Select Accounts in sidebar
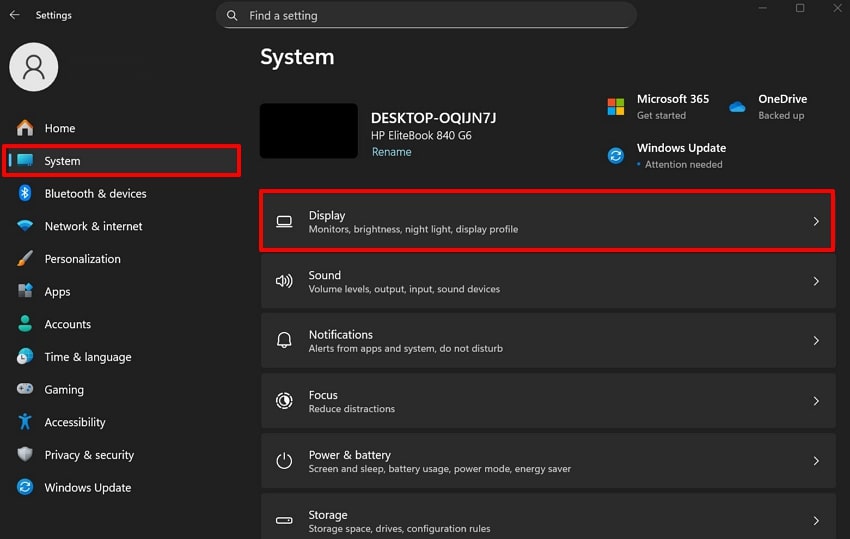Viewport: 850px width, 539px height. pyautogui.click(x=122, y=324)
